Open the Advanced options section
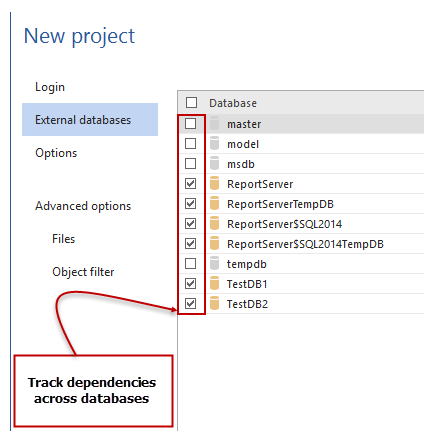The image size is (439, 441). click(x=83, y=206)
